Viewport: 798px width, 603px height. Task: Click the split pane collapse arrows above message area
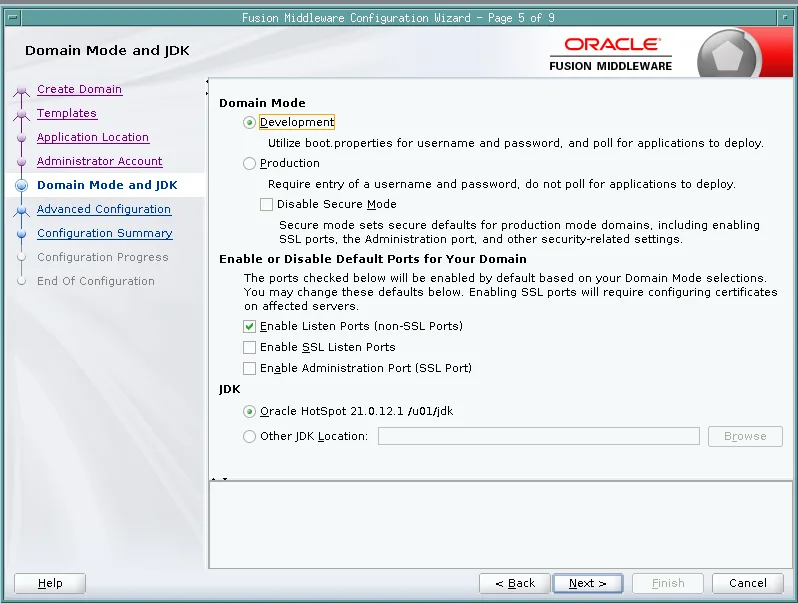pyautogui.click(x=219, y=478)
